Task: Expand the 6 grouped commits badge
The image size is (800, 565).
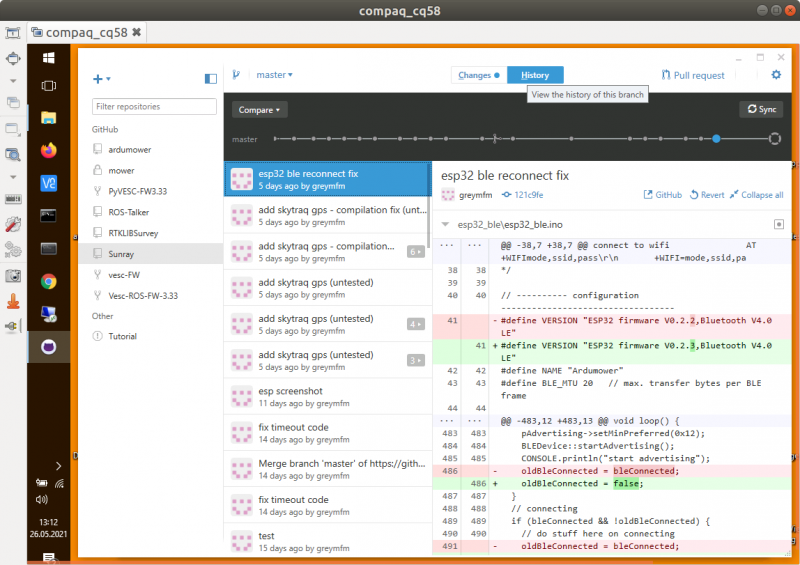Action: coord(416,252)
